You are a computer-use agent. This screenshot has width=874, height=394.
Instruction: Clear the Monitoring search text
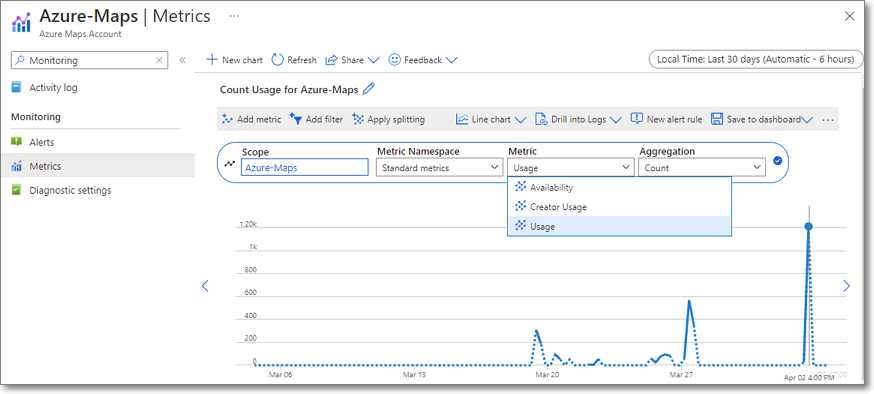[x=159, y=60]
